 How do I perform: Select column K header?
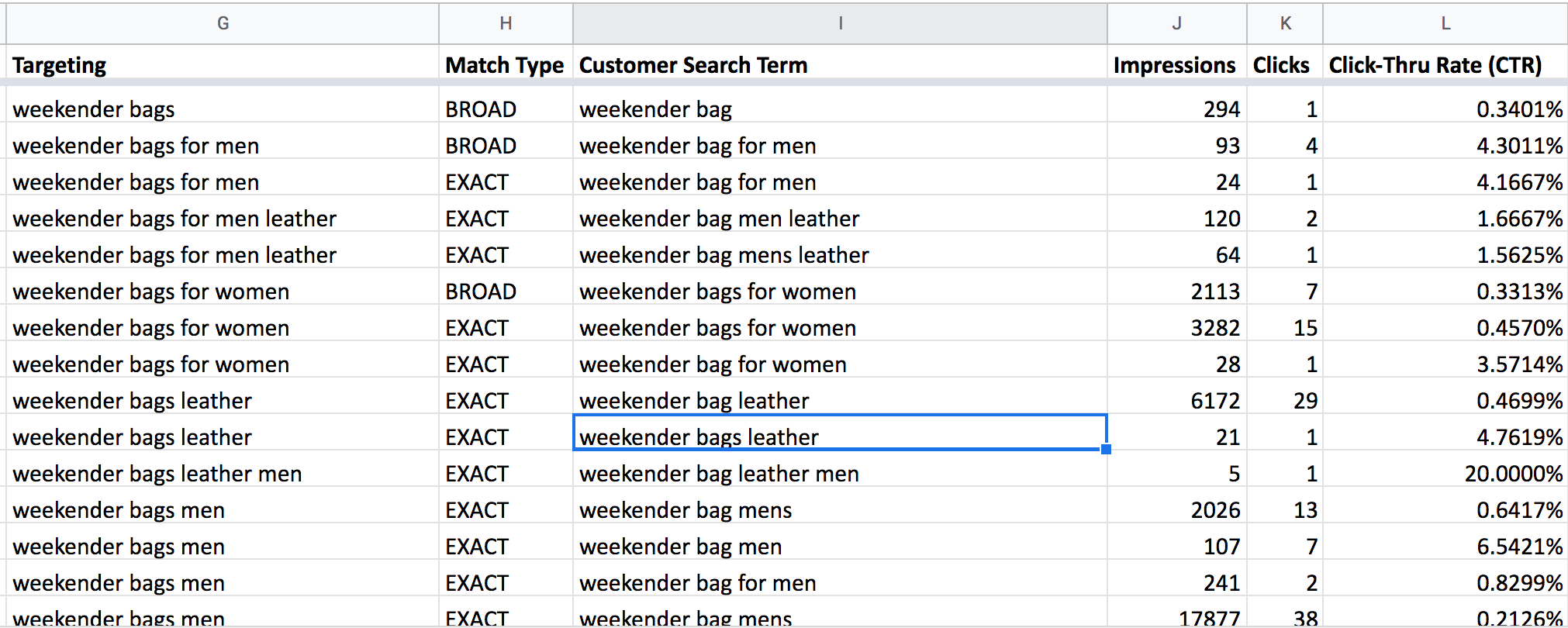(x=1285, y=23)
